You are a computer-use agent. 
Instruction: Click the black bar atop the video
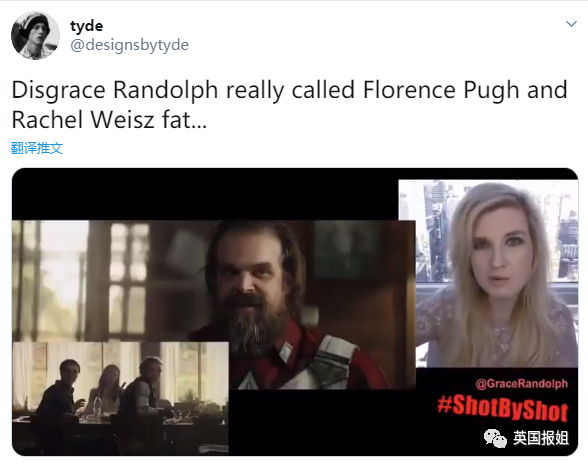click(x=205, y=194)
